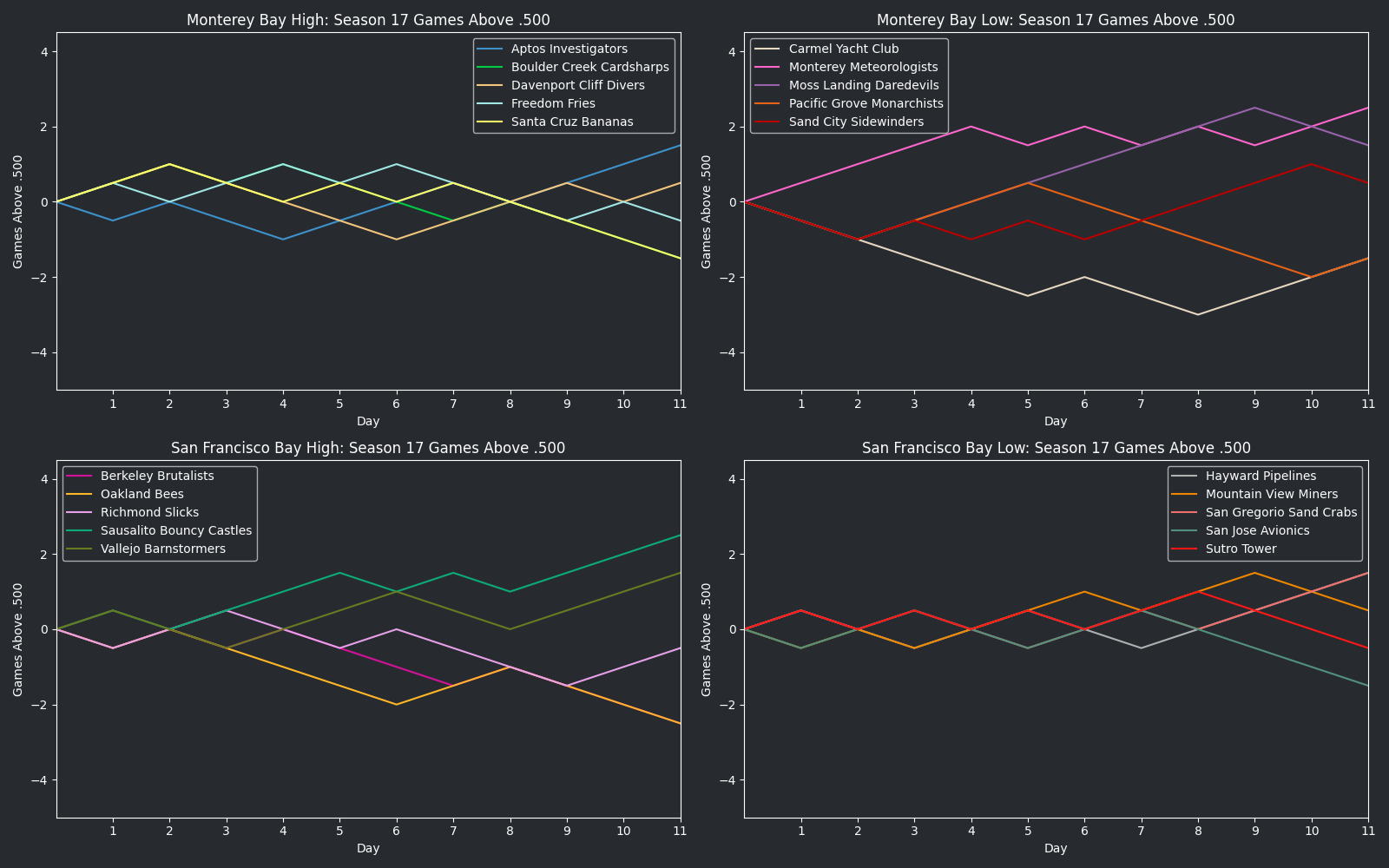Select San Gregorio Sand Crabs legend entry
The width and height of the screenshot is (1389, 868).
coord(1280,513)
